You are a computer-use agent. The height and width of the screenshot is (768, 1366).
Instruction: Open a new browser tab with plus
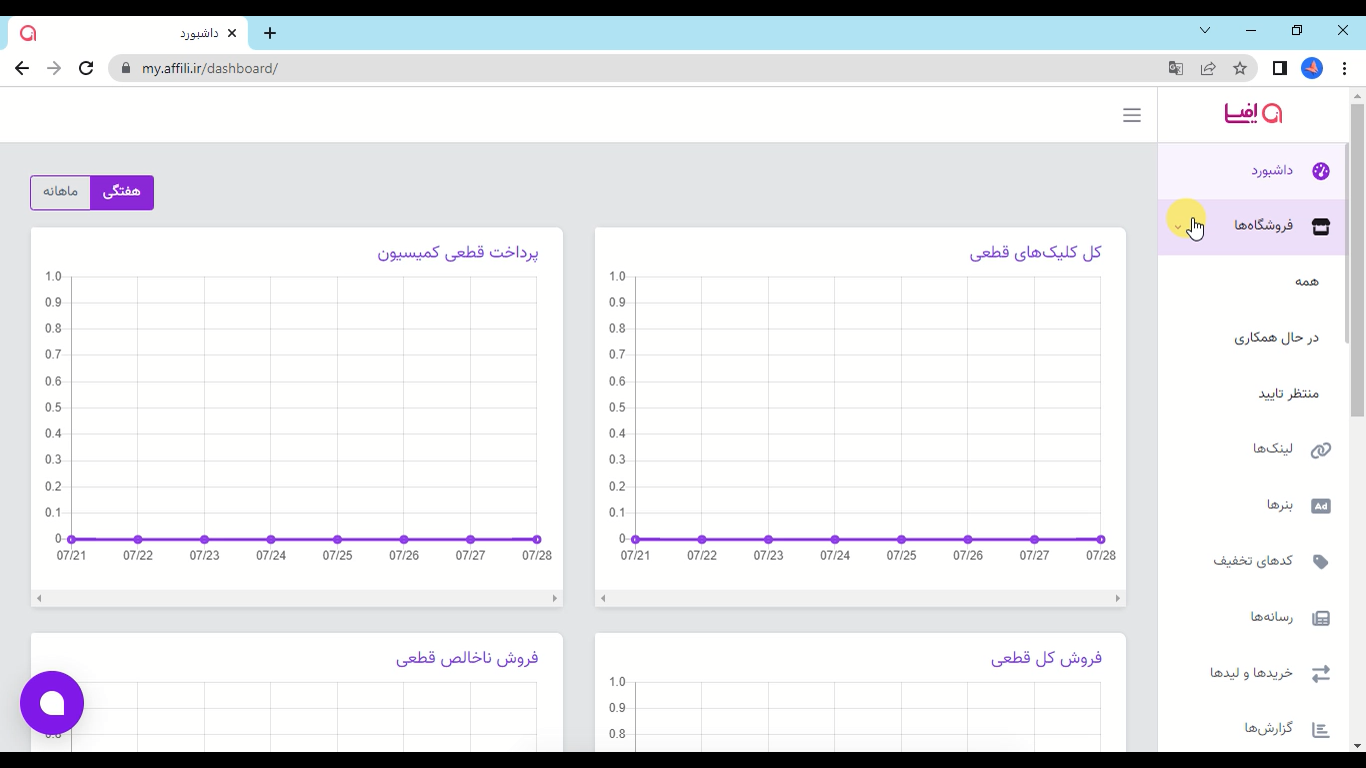coord(270,33)
